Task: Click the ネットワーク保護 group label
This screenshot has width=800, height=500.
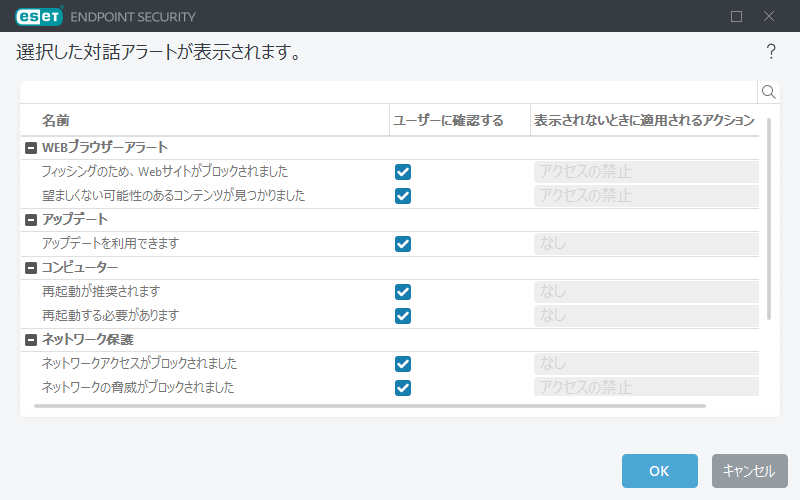Action: click(88, 339)
